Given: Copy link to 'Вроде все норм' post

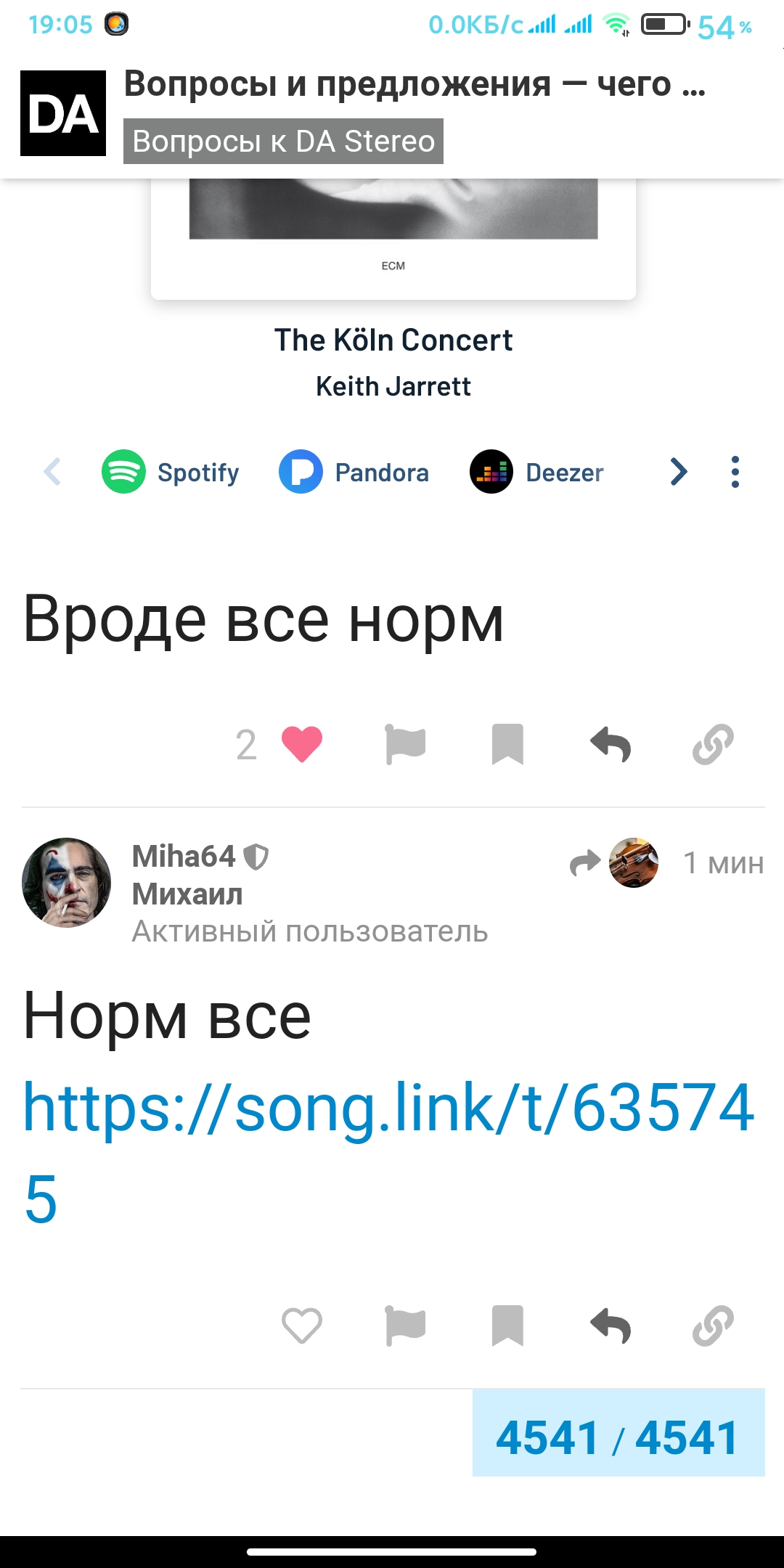Looking at the screenshot, I should 713,744.
